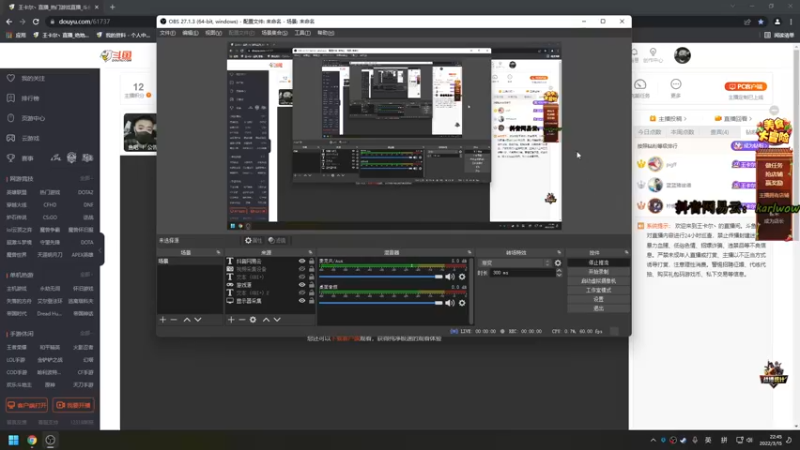Remove selected source with the minus icon
Screen dimensions: 800x450
242,319
